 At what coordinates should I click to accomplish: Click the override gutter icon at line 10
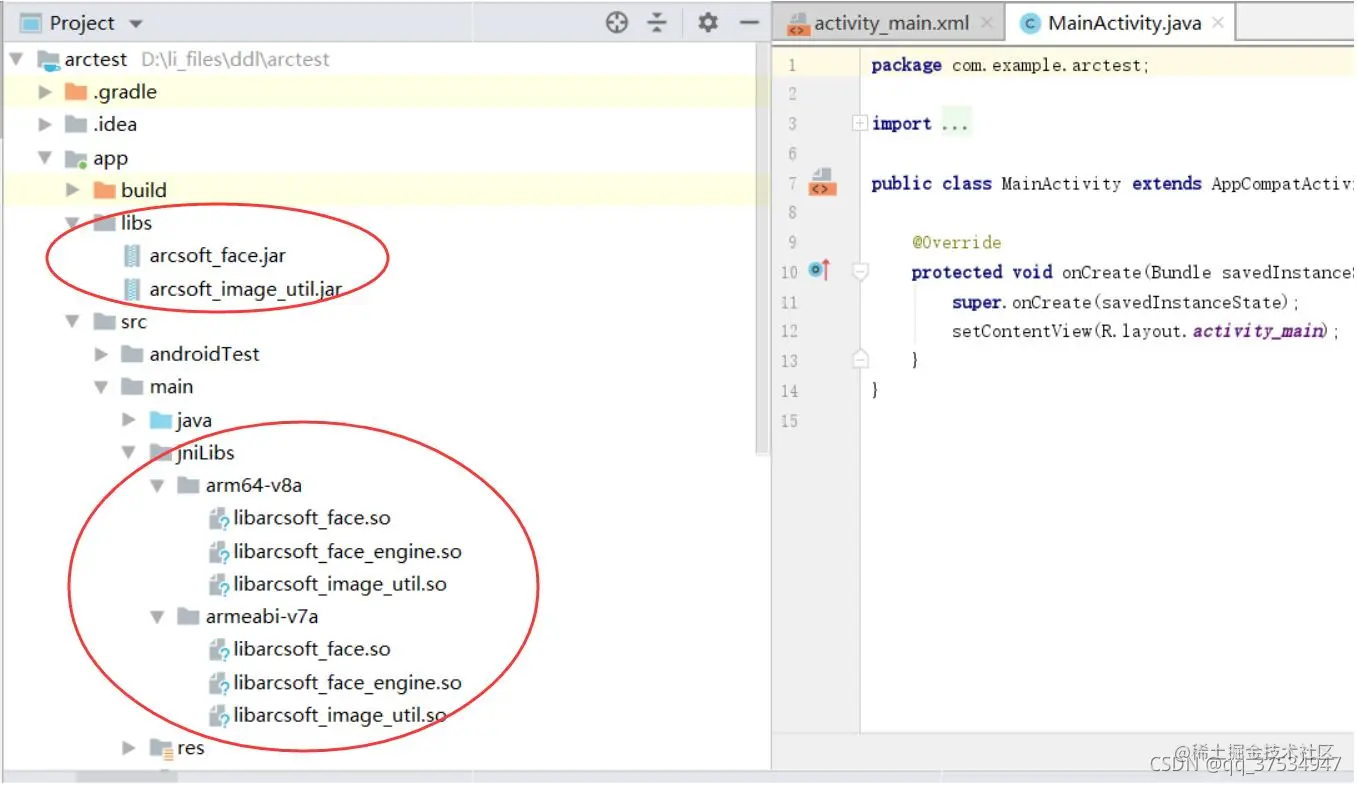pos(820,270)
